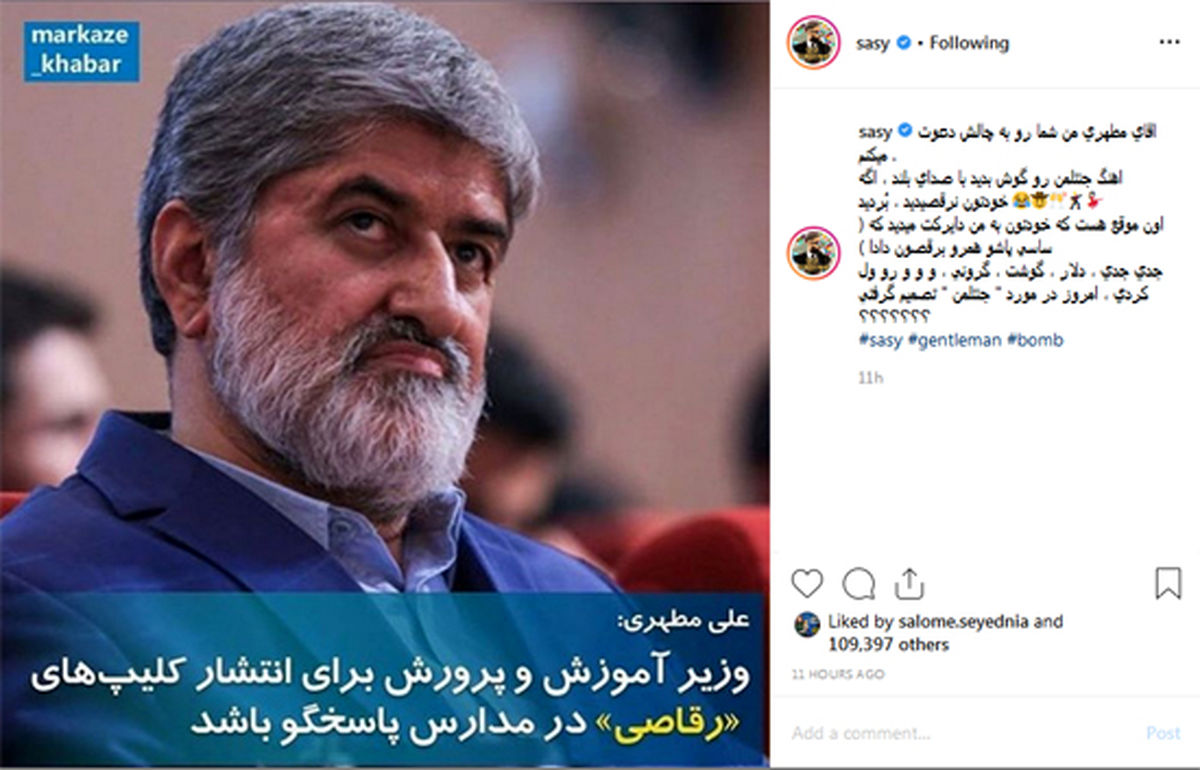The image size is (1200, 770).
Task: Open sasy avatar beside the caption
Action: pyautogui.click(x=813, y=253)
